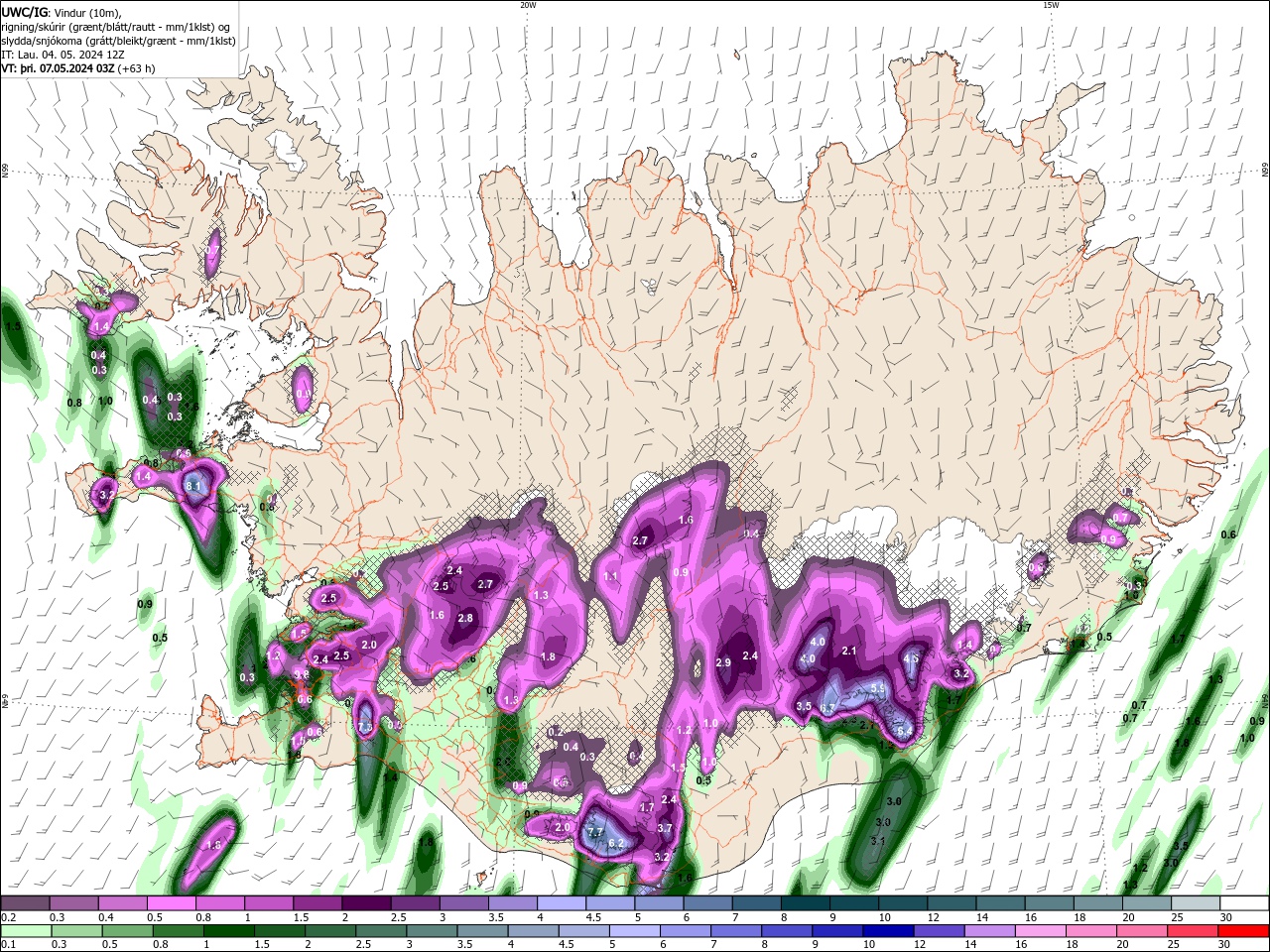Click the '7.7' precipitation value on map

(x=595, y=831)
